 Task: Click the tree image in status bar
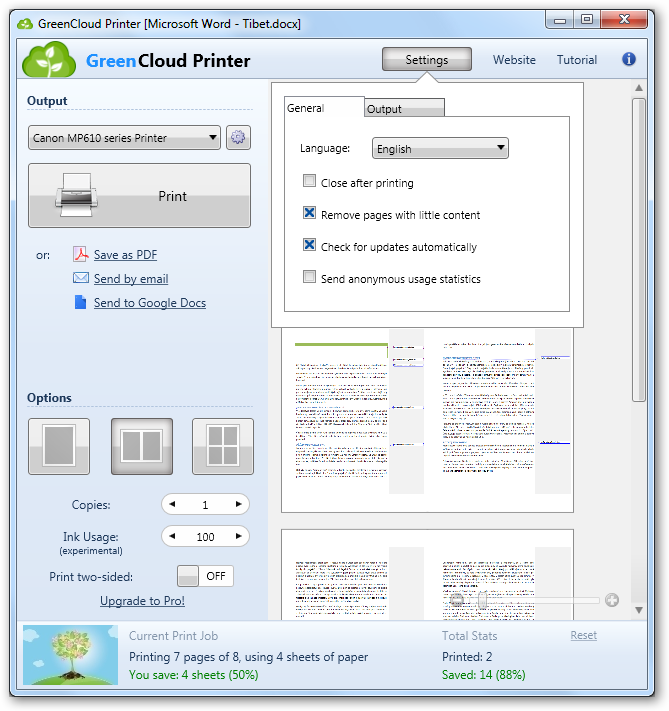(70, 655)
